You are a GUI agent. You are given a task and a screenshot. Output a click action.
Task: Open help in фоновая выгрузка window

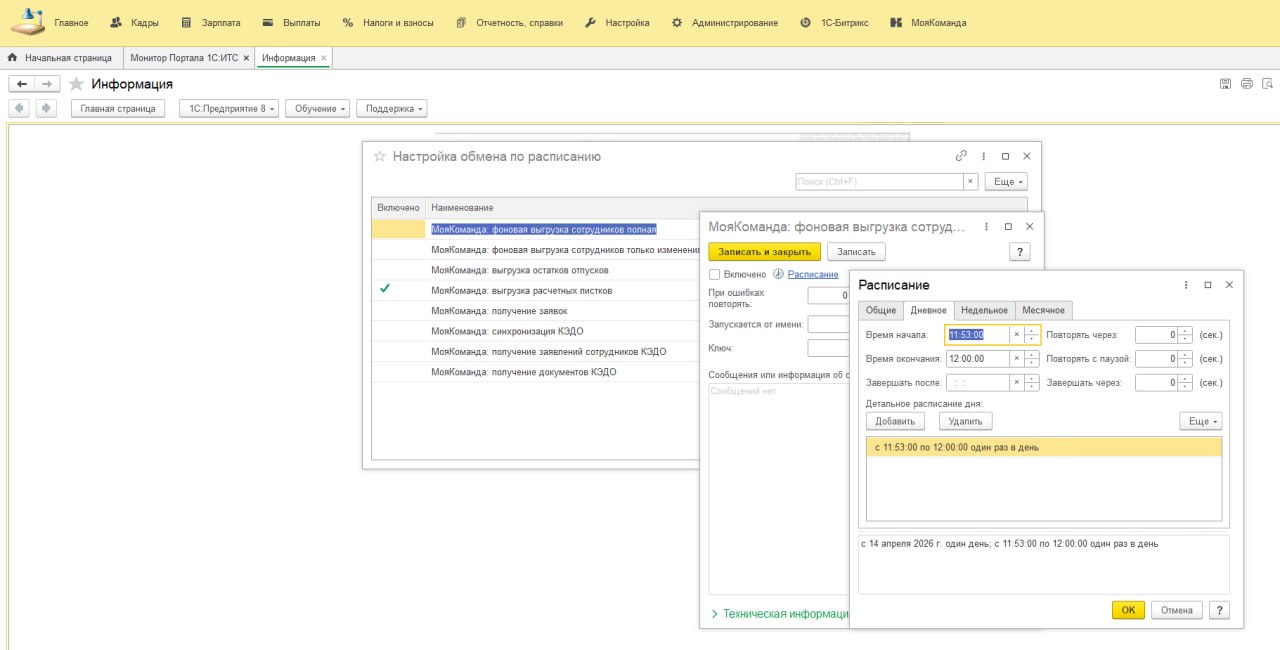click(x=1020, y=252)
